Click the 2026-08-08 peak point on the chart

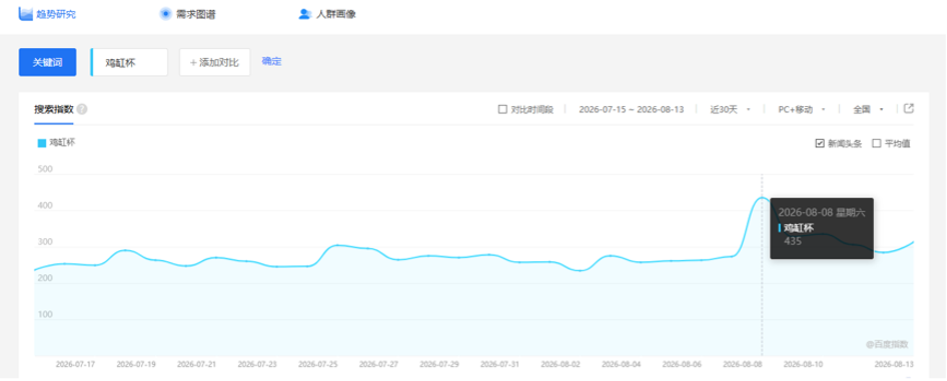[x=762, y=197]
